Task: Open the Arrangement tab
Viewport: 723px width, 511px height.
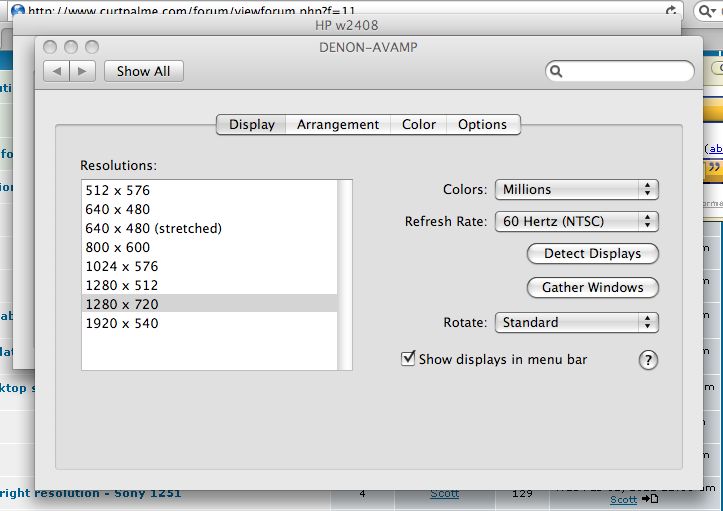Action: tap(338, 125)
